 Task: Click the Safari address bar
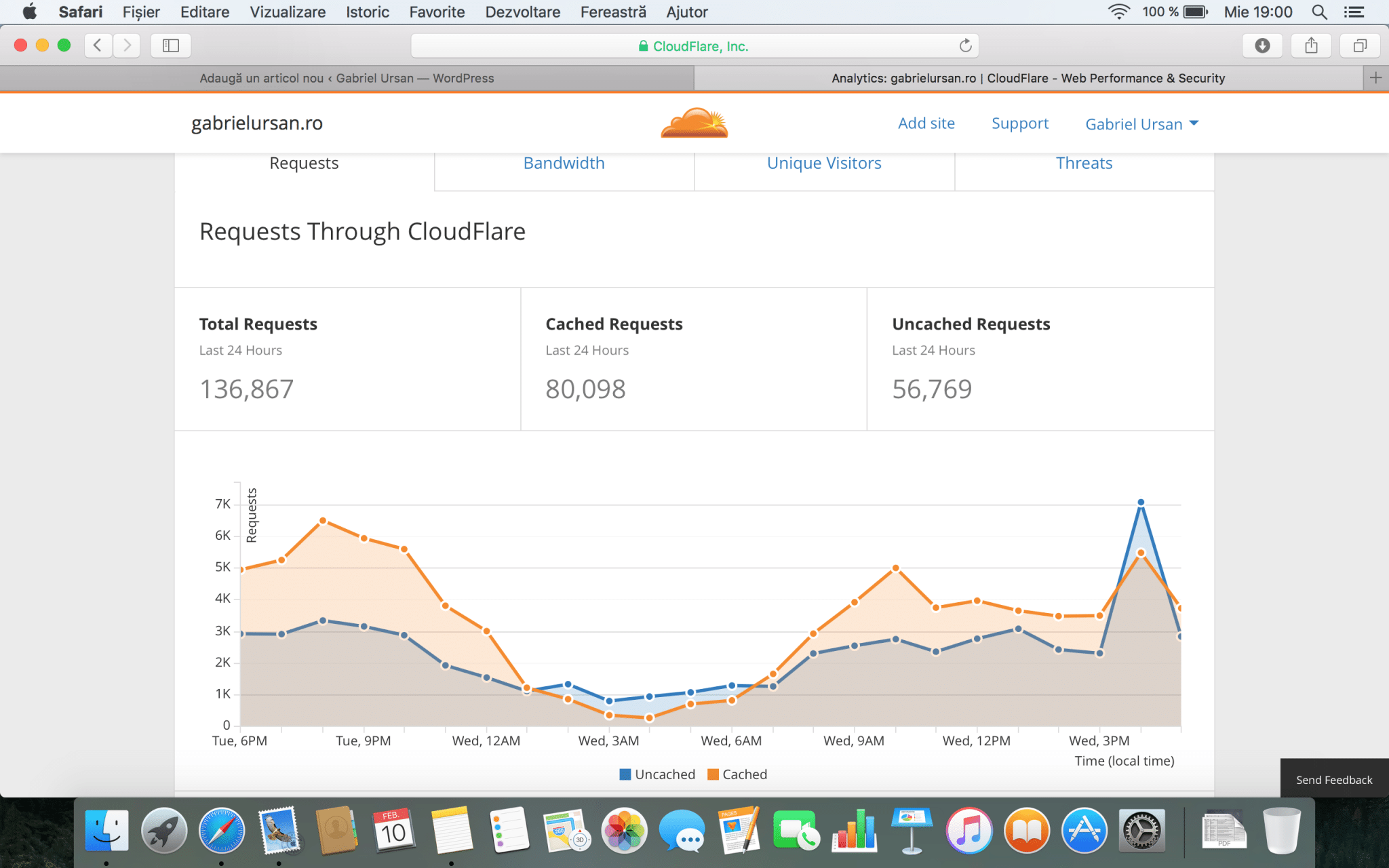pos(694,45)
